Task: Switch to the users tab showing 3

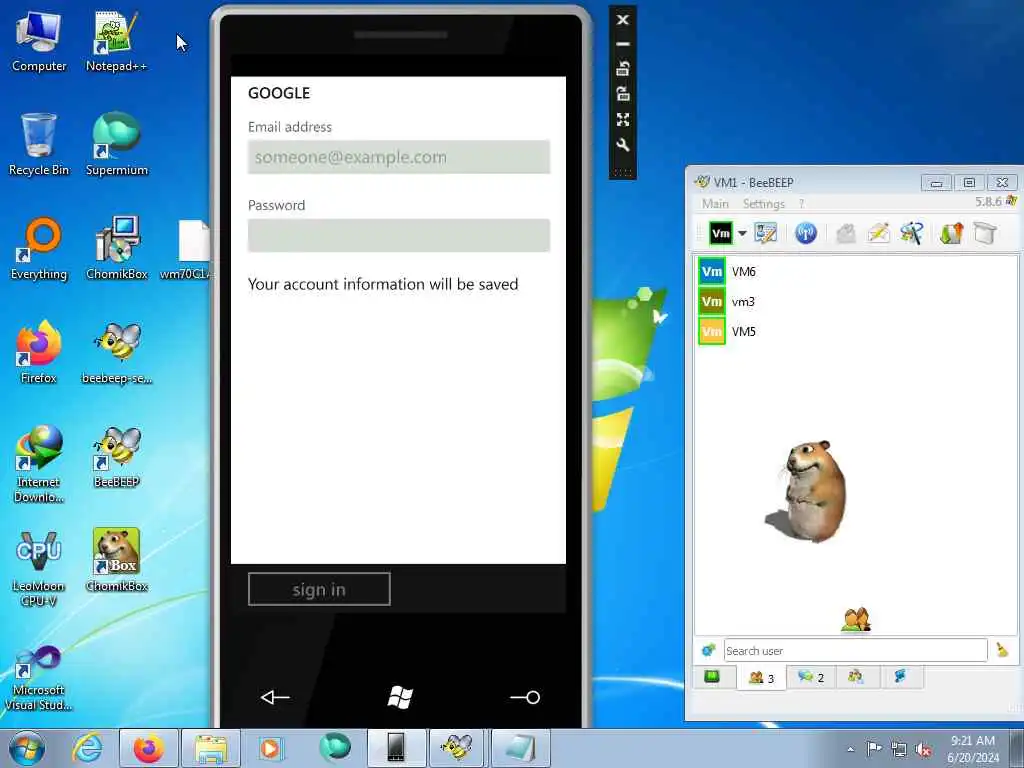Action: click(761, 678)
